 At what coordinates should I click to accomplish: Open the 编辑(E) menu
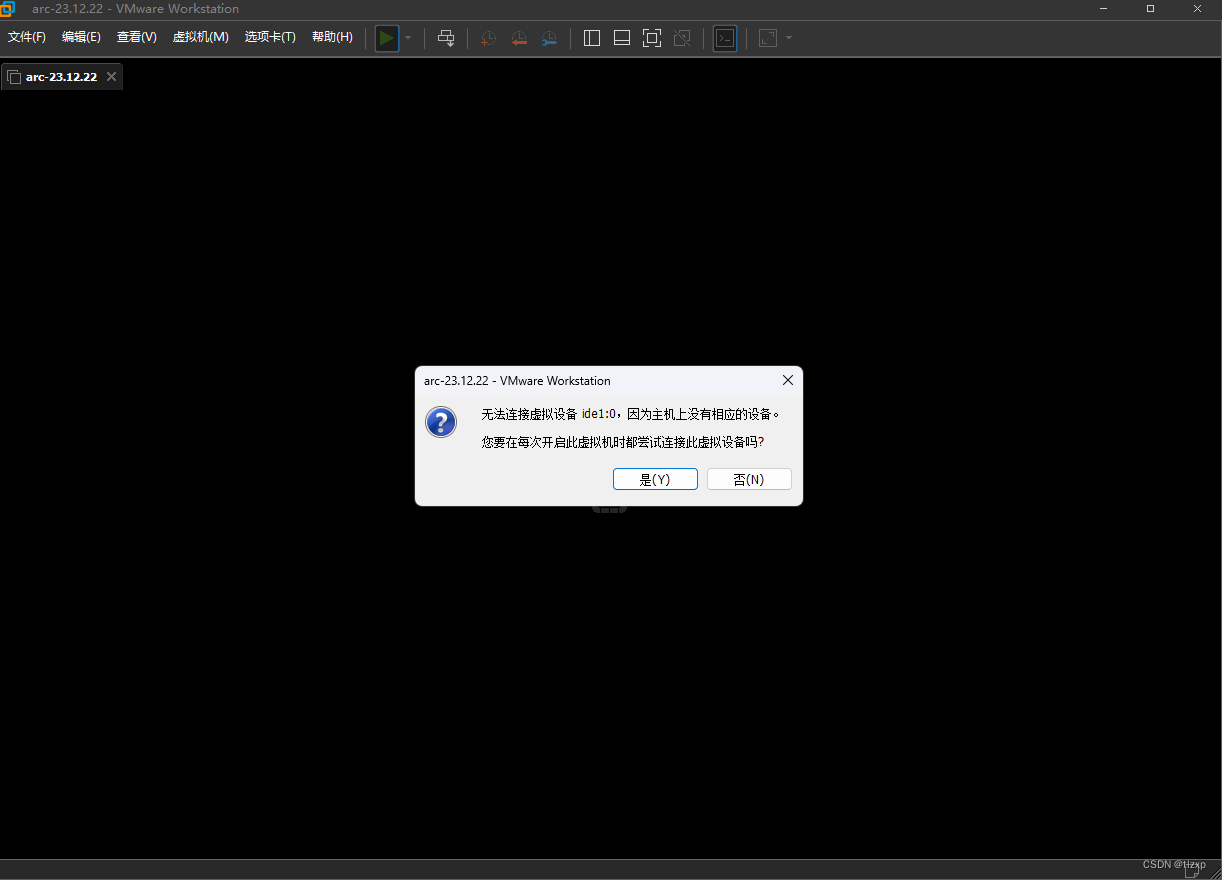click(x=81, y=37)
